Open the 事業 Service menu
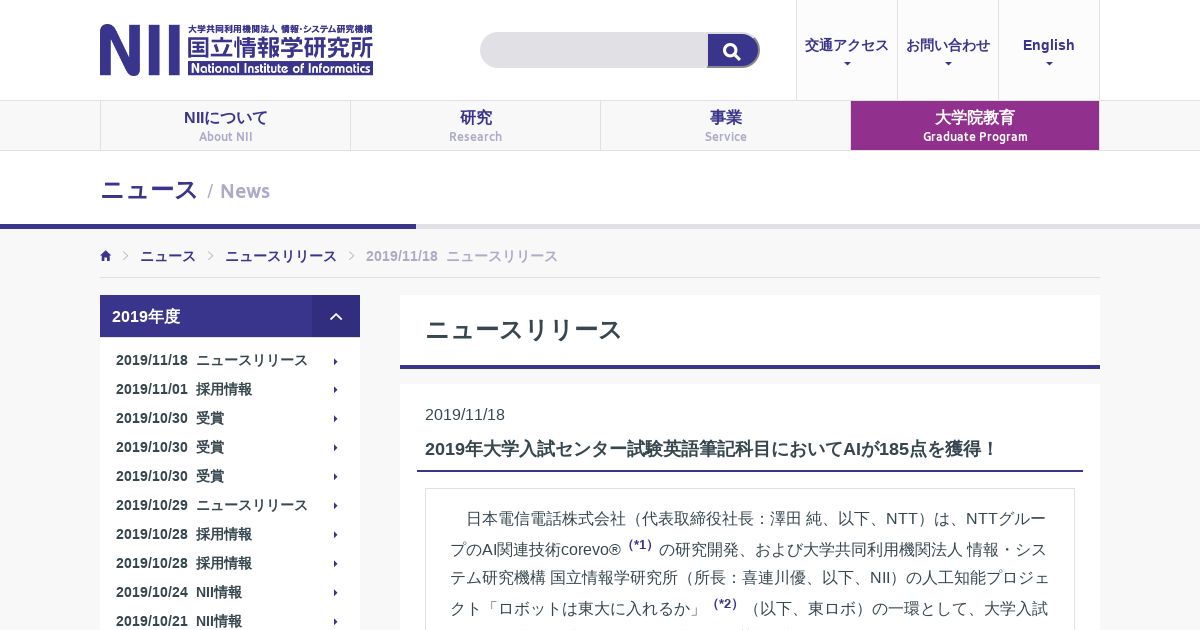The image size is (1200, 630). 725,125
